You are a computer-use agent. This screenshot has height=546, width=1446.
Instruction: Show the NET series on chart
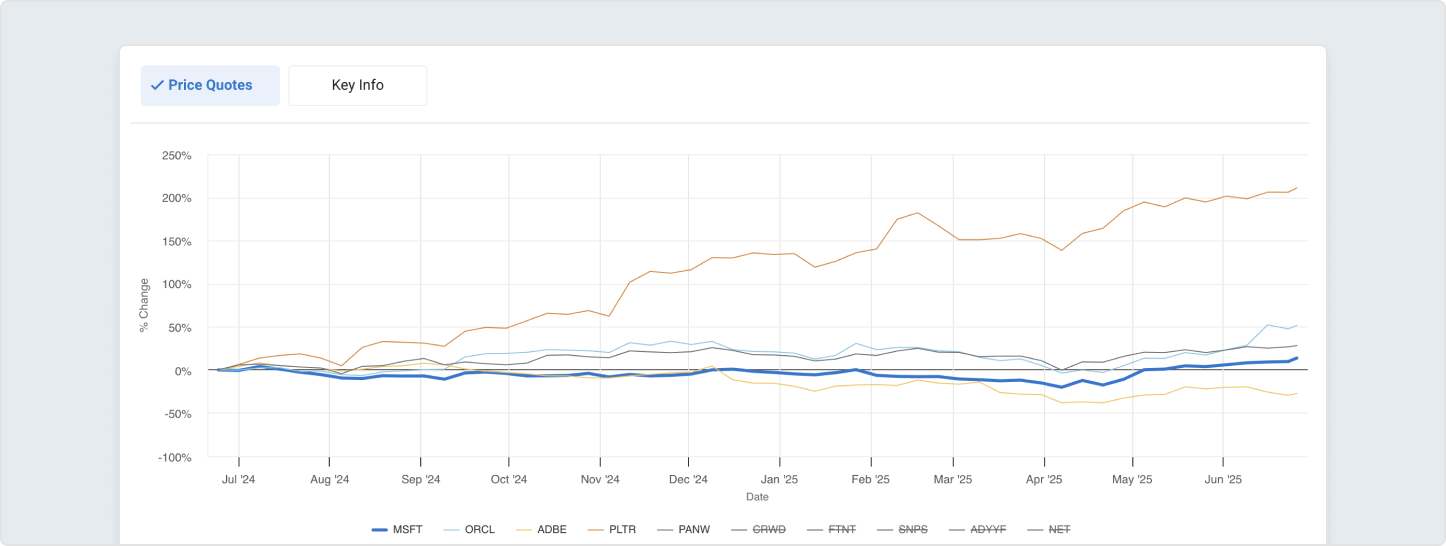(x=1060, y=529)
